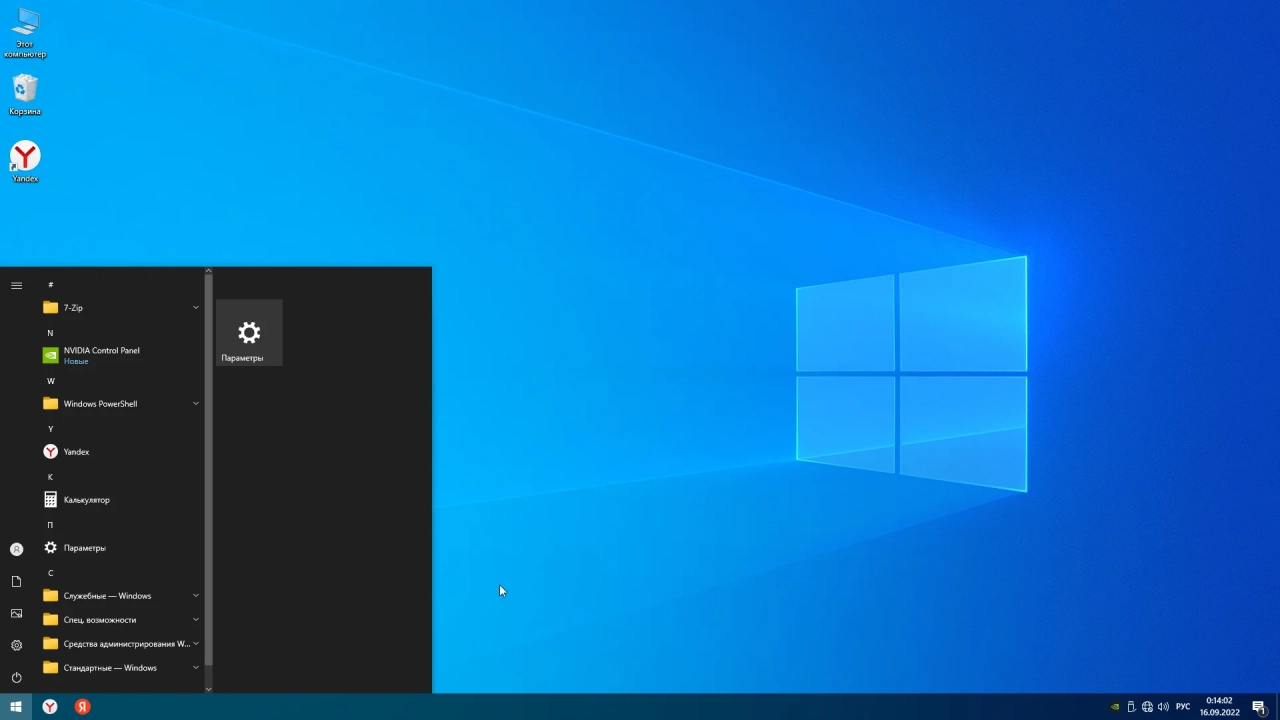Open the notification center icon
The width and height of the screenshot is (1280, 720).
[x=1259, y=707]
